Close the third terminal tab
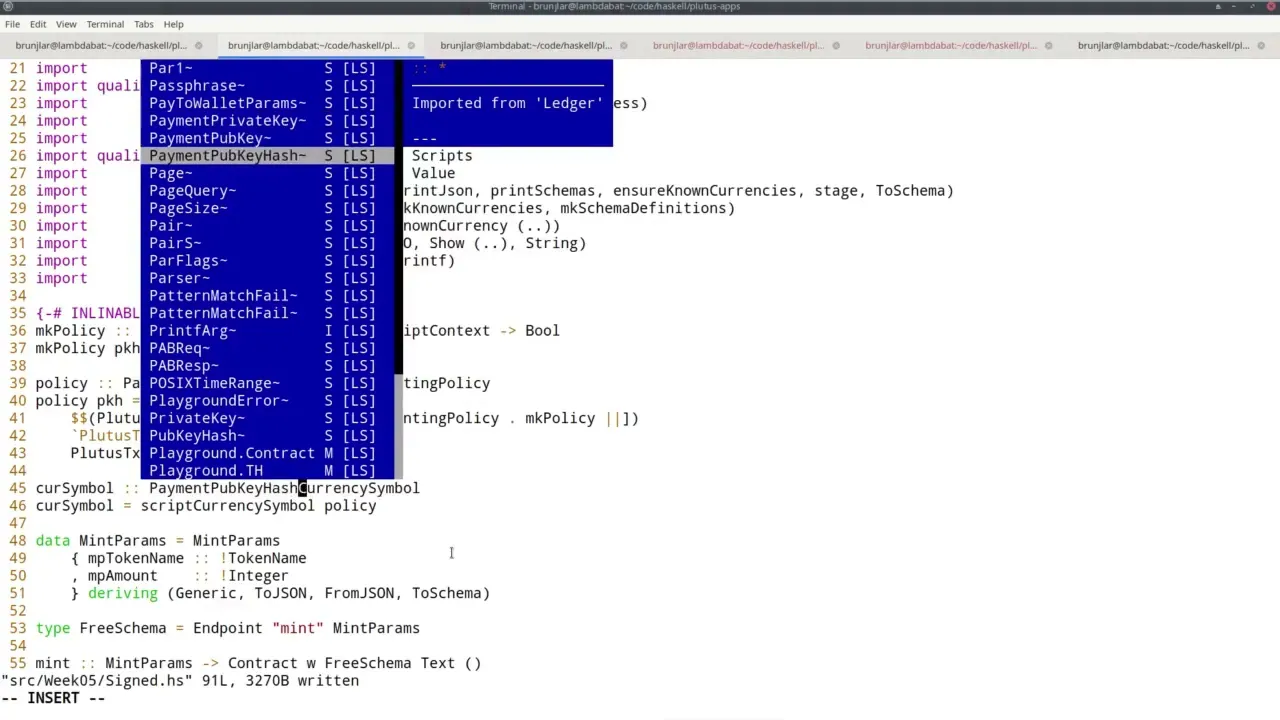Viewport: 1280px width, 720px height. [x=623, y=45]
